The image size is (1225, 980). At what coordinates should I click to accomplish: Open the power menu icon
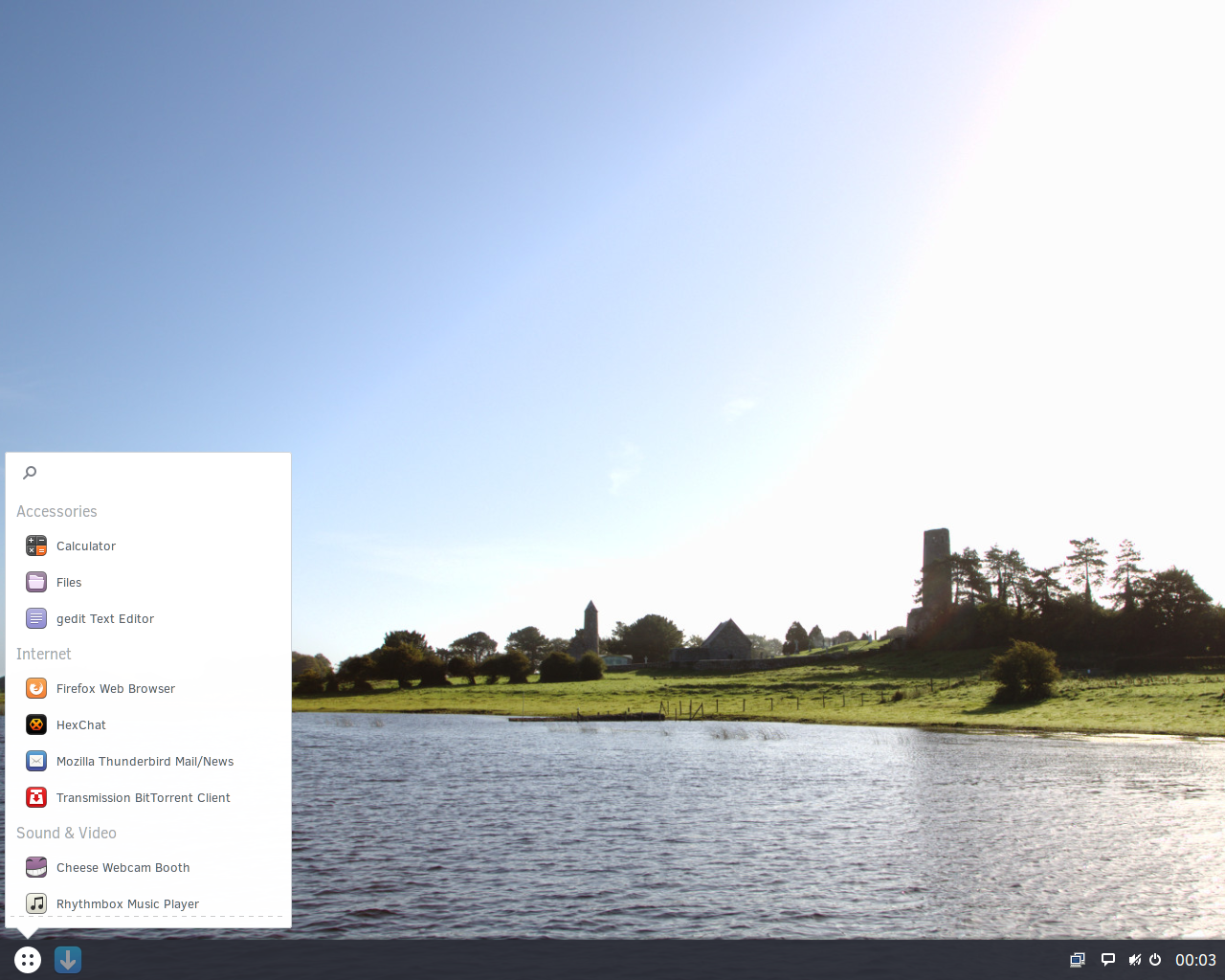(x=1155, y=960)
